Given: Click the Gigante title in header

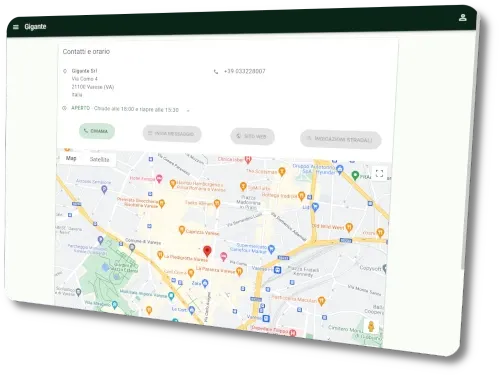Looking at the screenshot, I should pyautogui.click(x=35, y=26).
